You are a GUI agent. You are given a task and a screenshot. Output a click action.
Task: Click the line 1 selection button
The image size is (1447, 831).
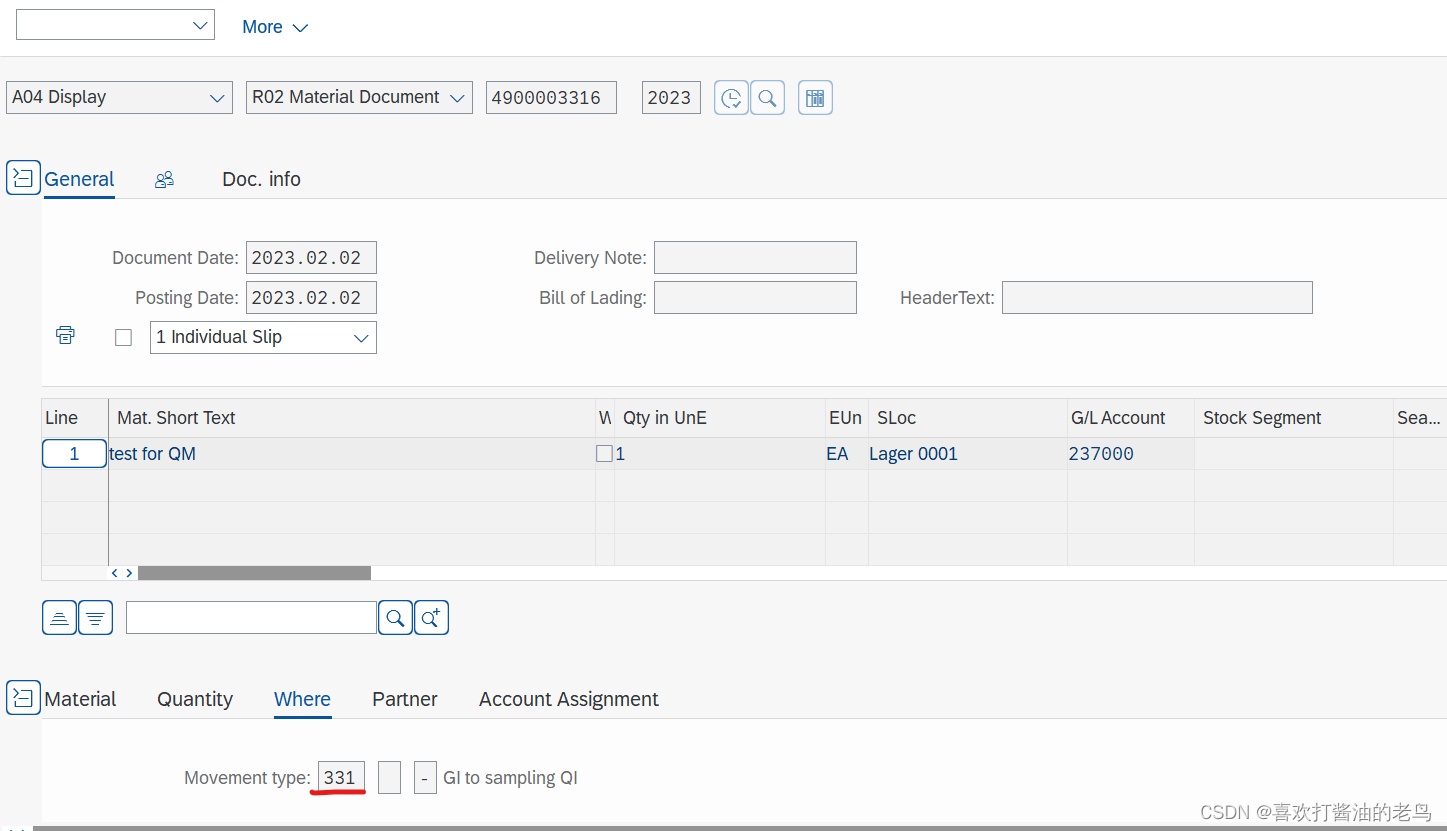click(74, 454)
